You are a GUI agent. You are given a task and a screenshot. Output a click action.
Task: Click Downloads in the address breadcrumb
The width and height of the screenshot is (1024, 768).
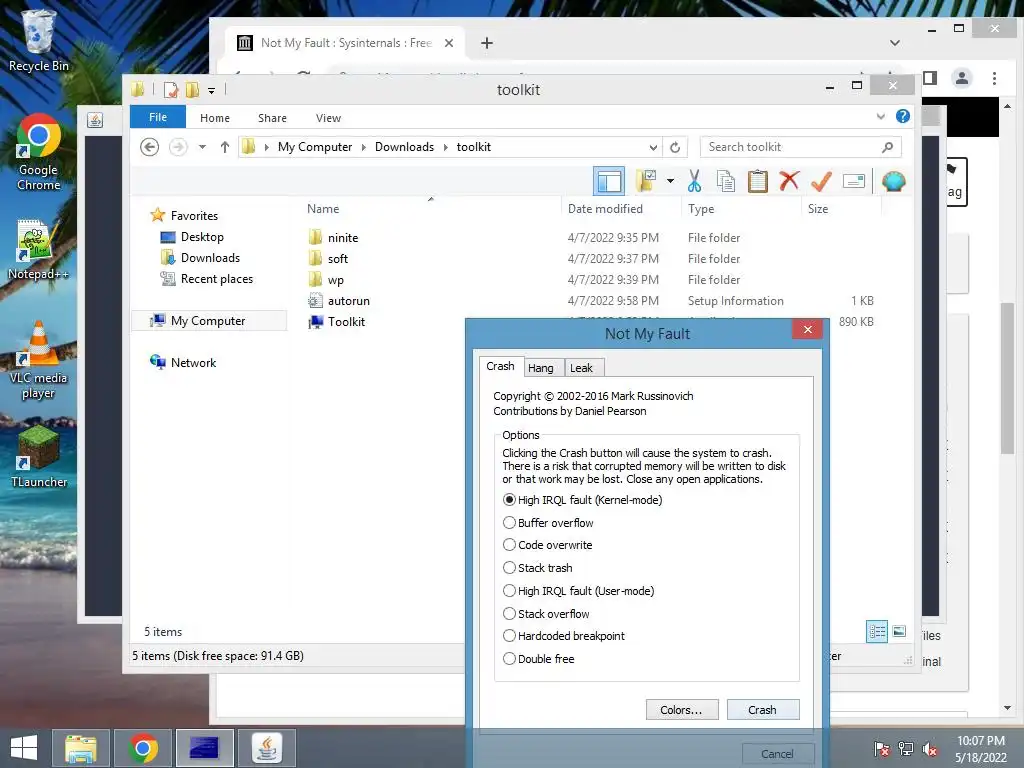pos(404,147)
